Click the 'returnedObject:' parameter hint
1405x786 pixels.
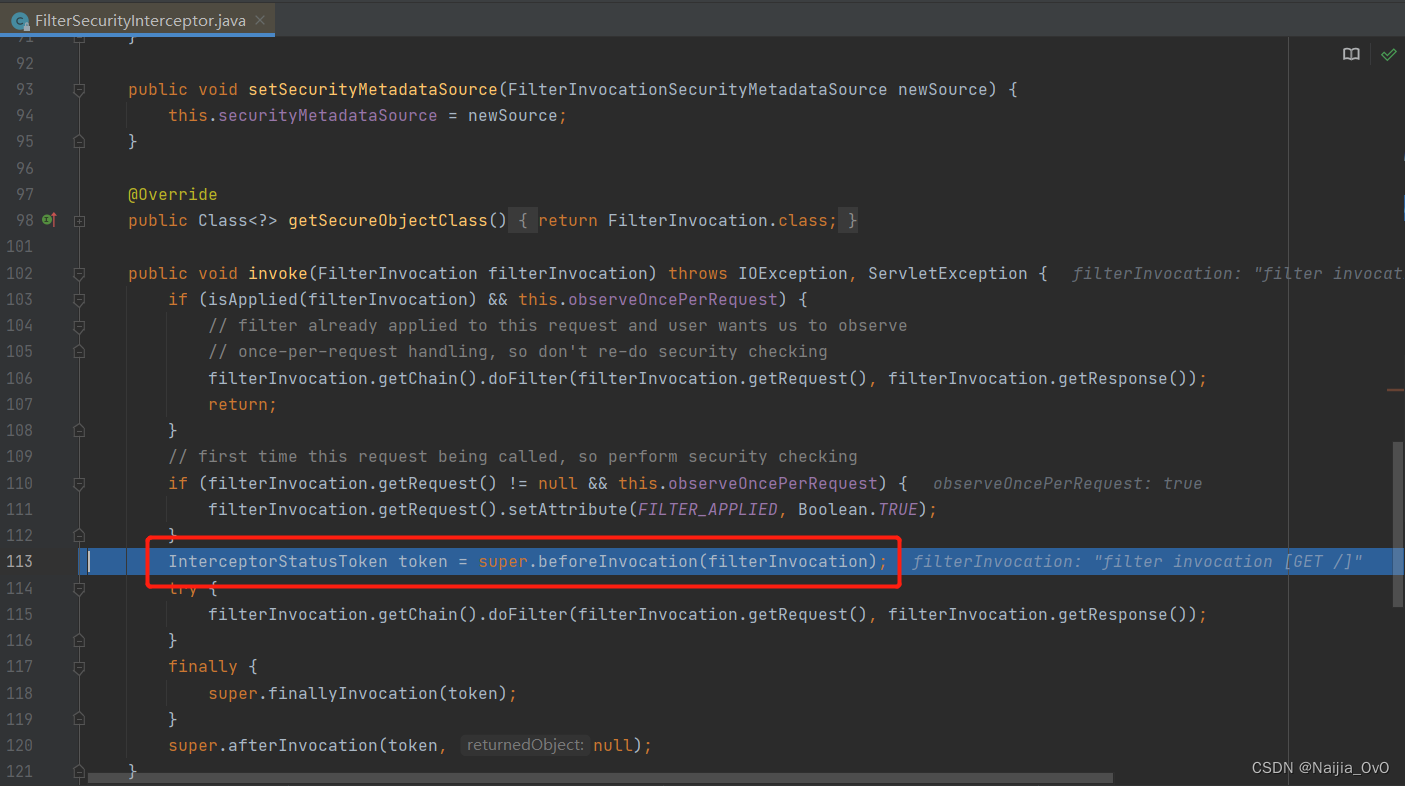click(x=524, y=745)
